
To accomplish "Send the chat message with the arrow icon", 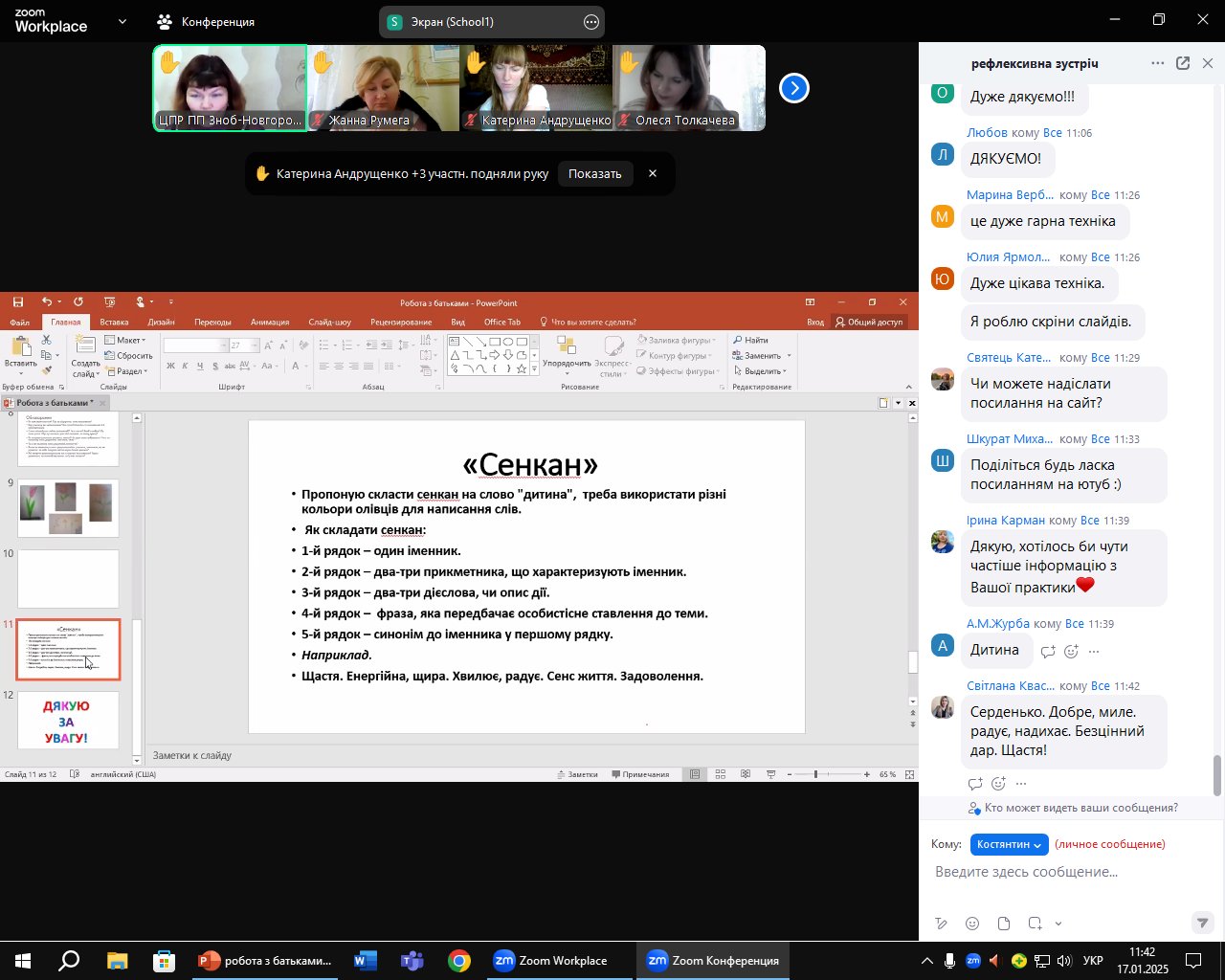I will click(1202, 923).
